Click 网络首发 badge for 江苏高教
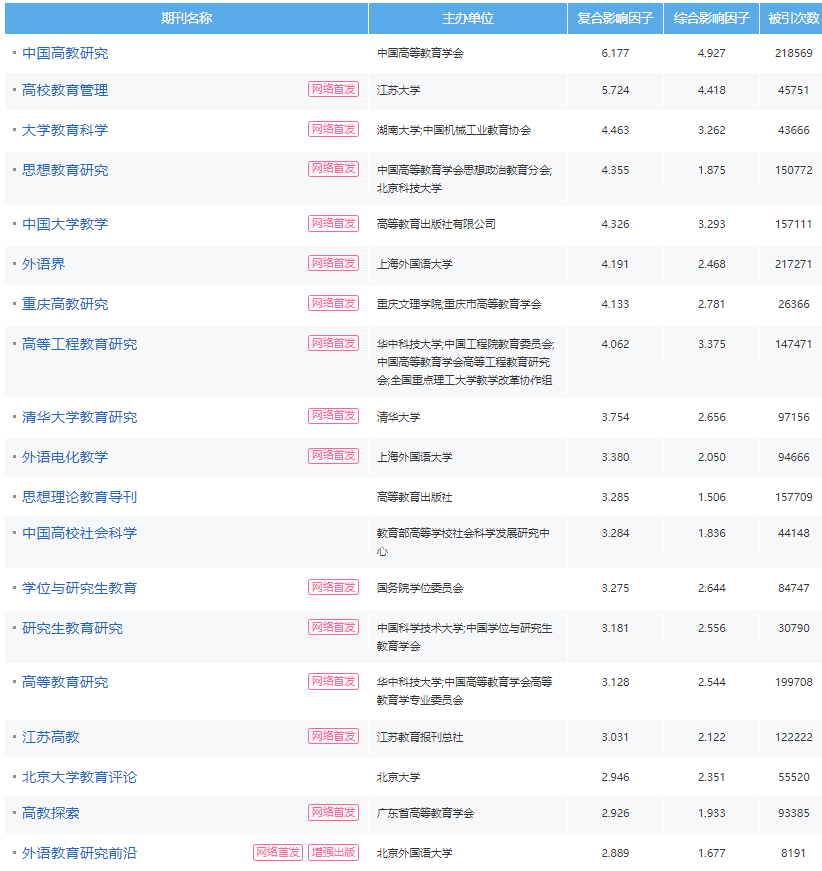 point(333,736)
